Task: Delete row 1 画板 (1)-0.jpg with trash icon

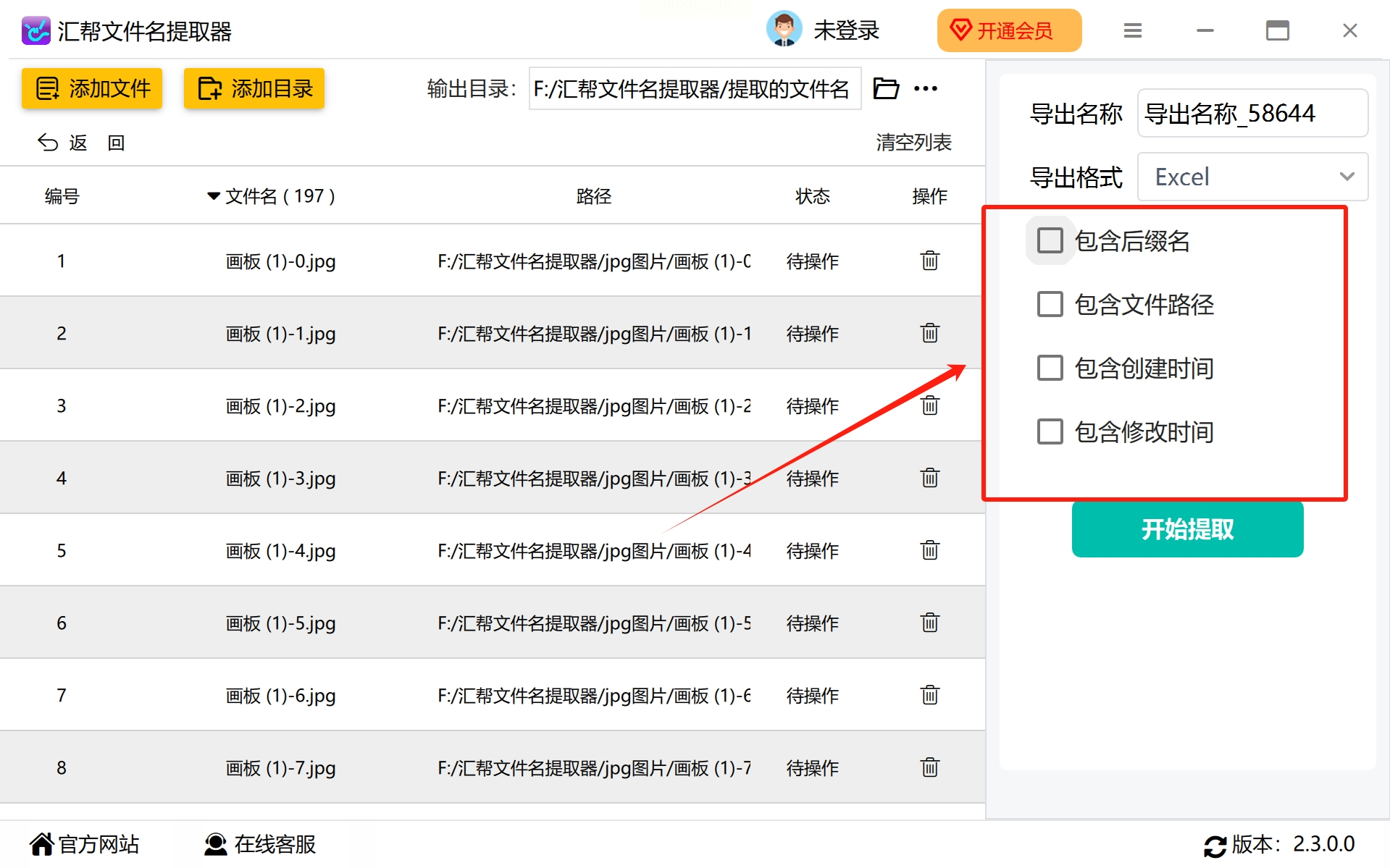Action: pos(930,261)
